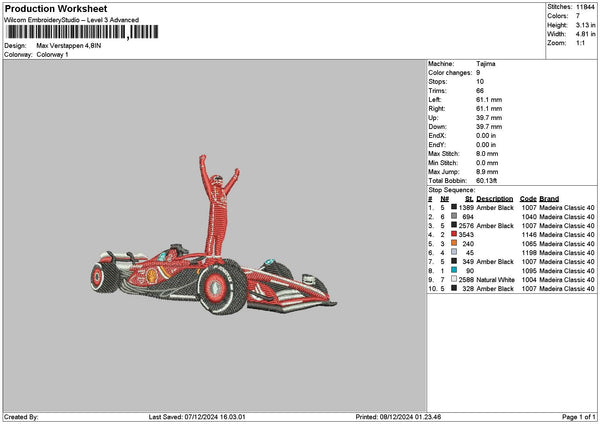
Task: Click the 'Up:' measurement label
Action: click(x=433, y=118)
